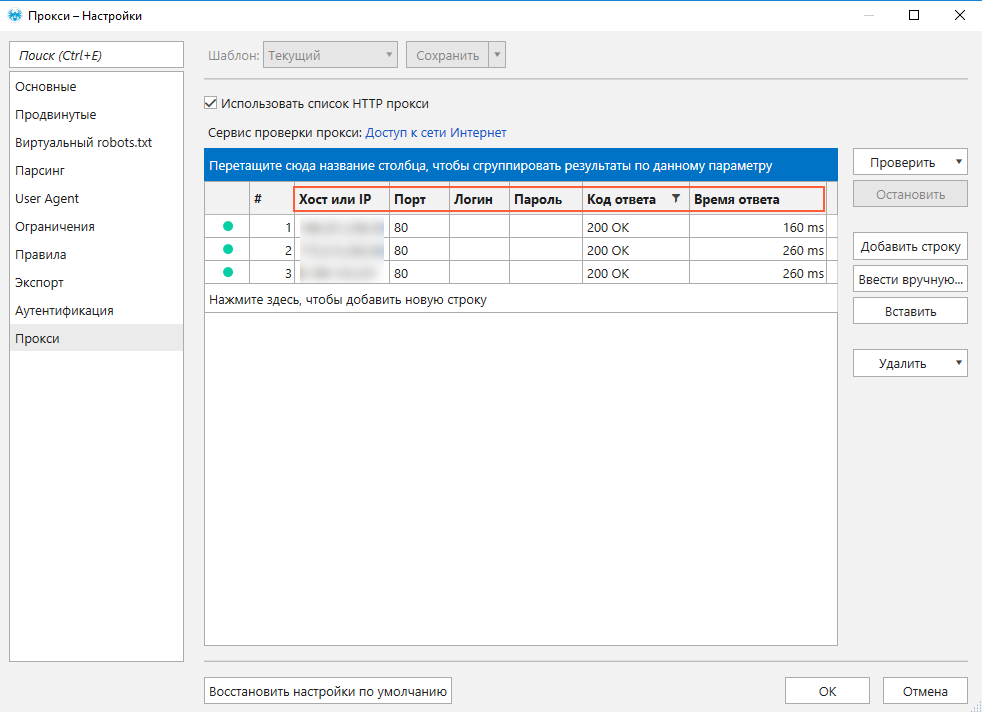Select the port 80 cell in row 3
Viewport: 982px width, 712px height.
(x=420, y=274)
